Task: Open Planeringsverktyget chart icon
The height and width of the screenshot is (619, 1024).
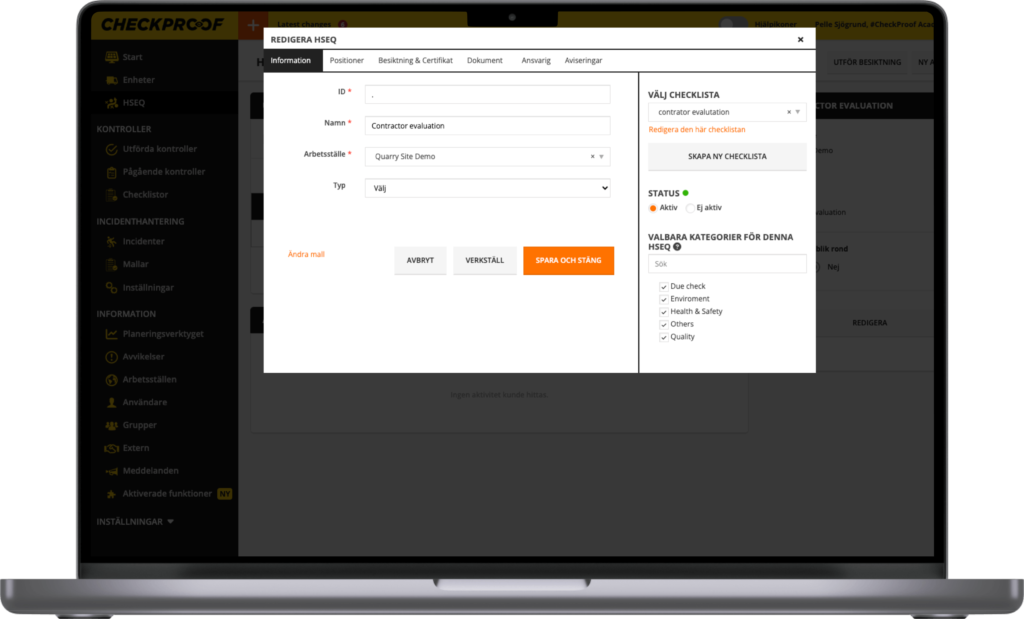Action: (x=113, y=334)
